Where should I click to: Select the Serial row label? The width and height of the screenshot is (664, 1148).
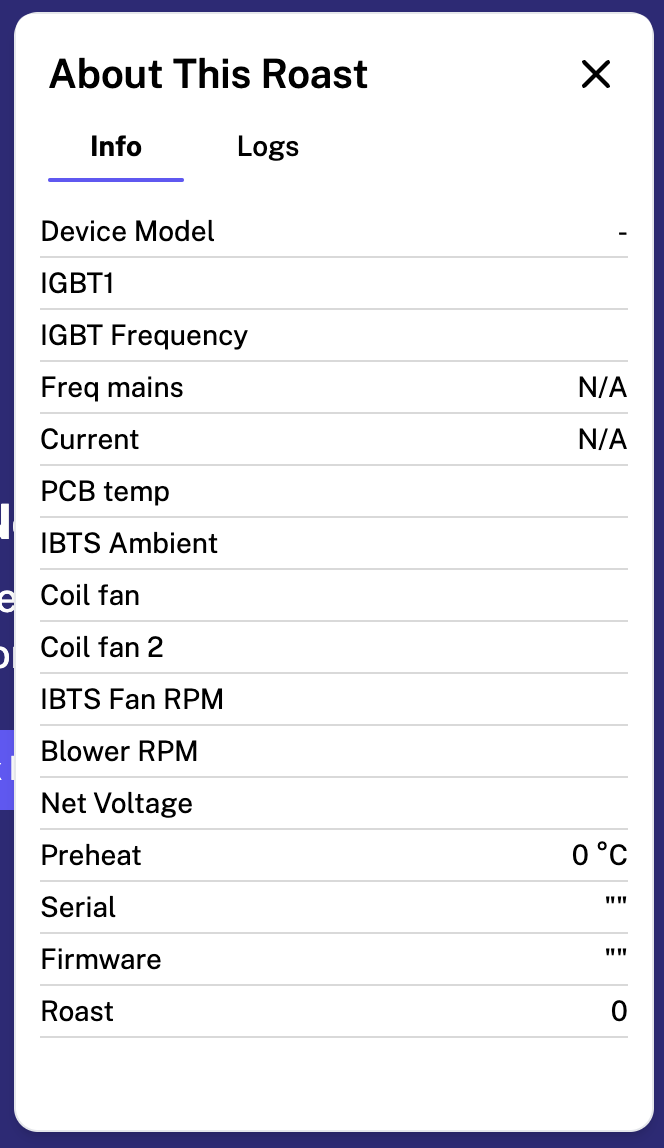(78, 908)
